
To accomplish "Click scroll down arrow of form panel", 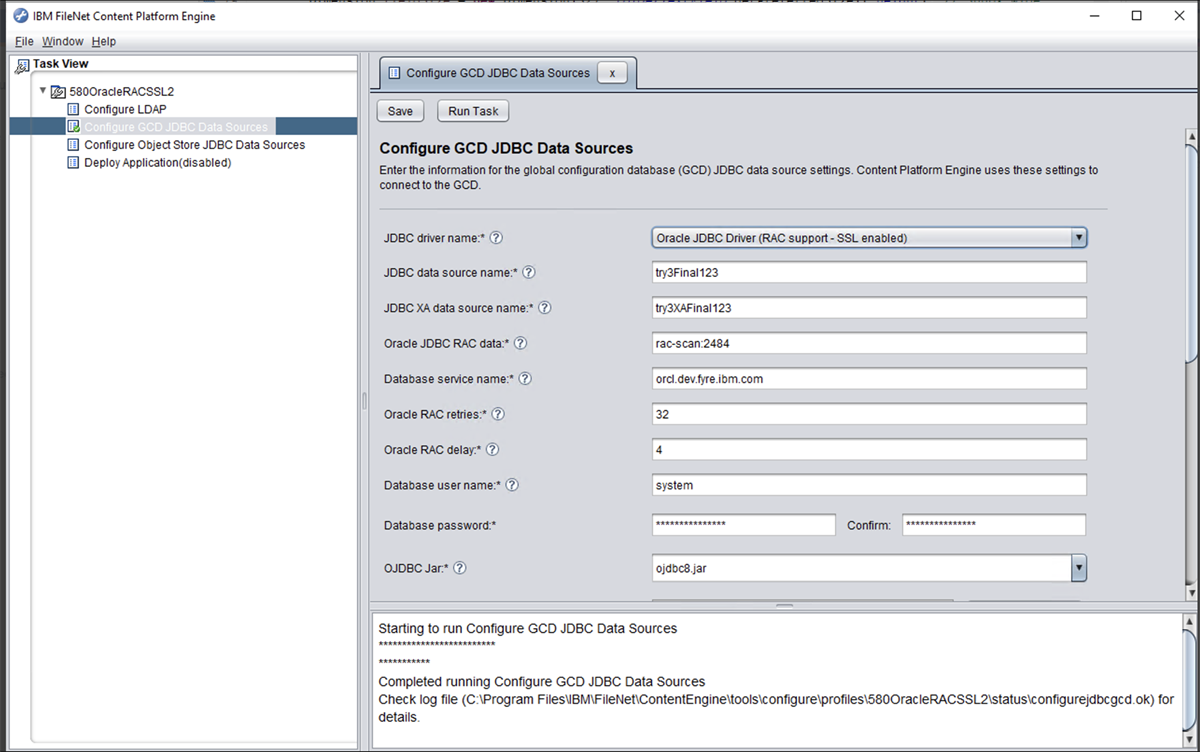I will (1190, 593).
